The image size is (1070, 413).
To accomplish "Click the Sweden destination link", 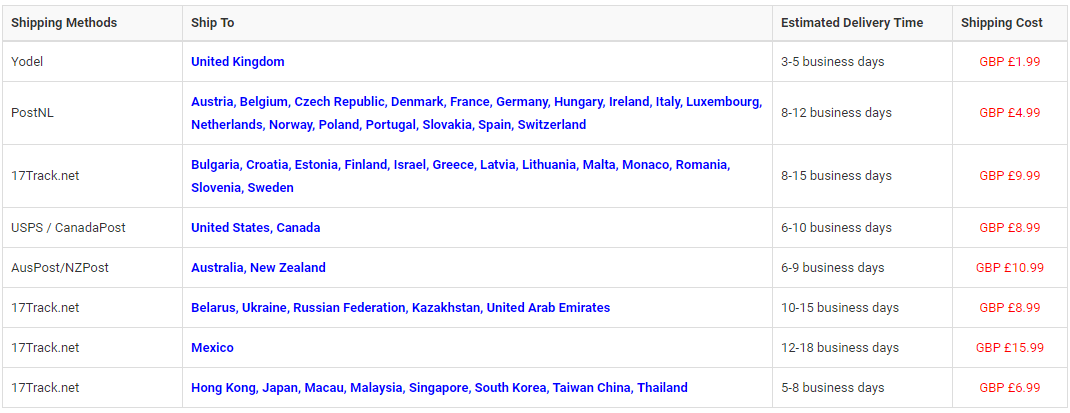I will click(270, 188).
